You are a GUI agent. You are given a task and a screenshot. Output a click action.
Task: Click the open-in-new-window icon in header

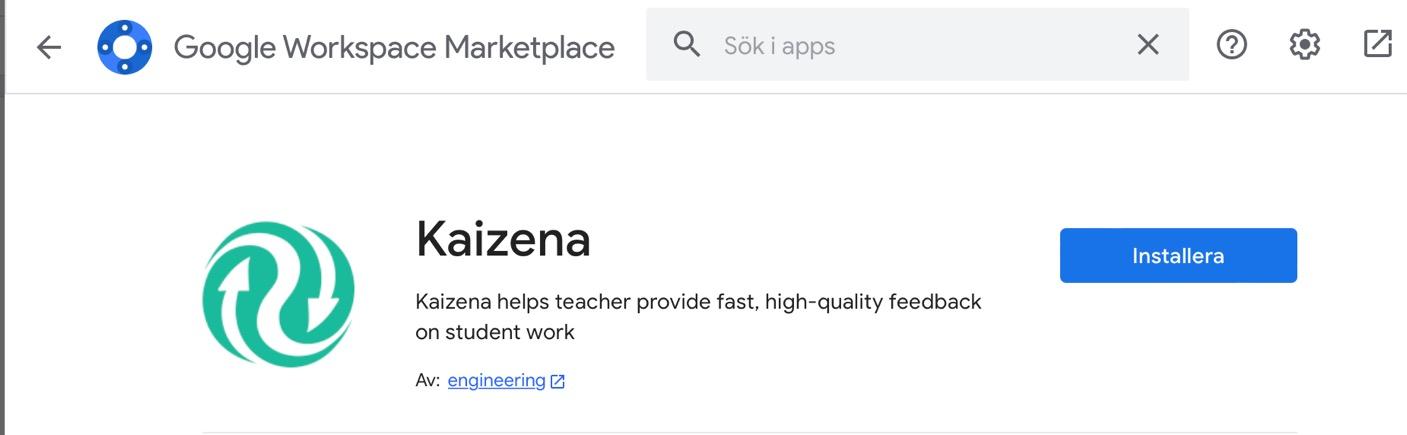click(x=1377, y=44)
